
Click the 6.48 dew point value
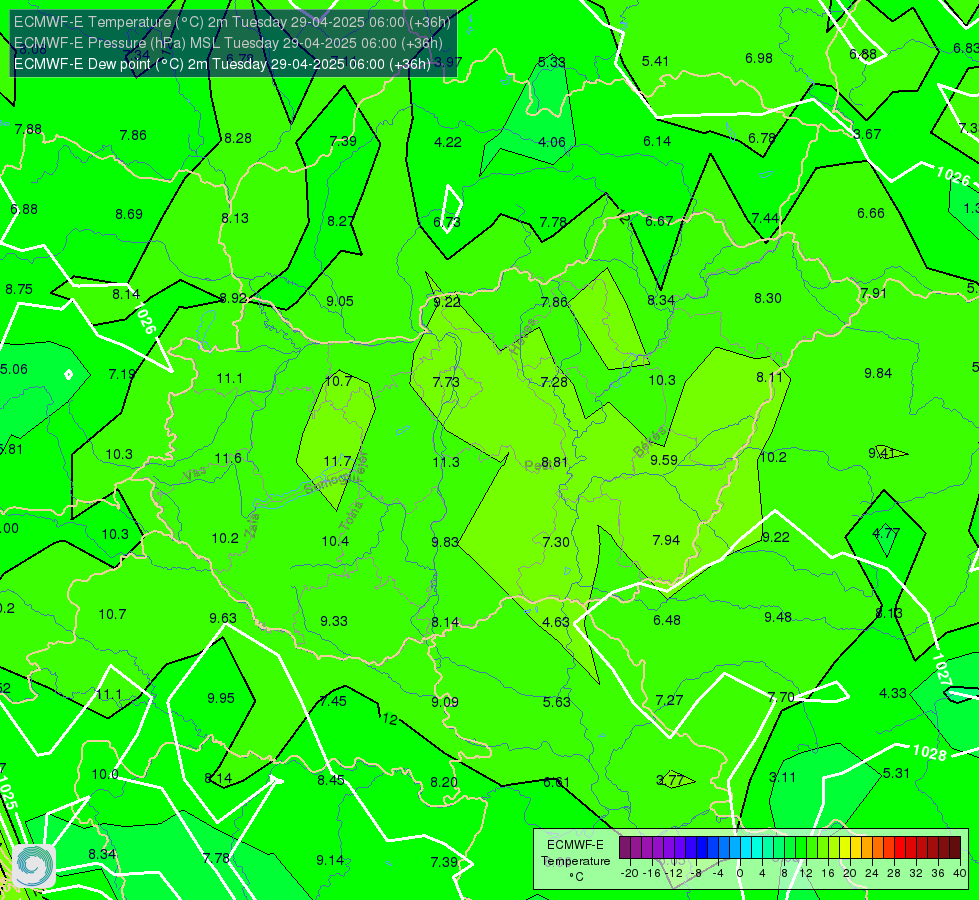(667, 620)
